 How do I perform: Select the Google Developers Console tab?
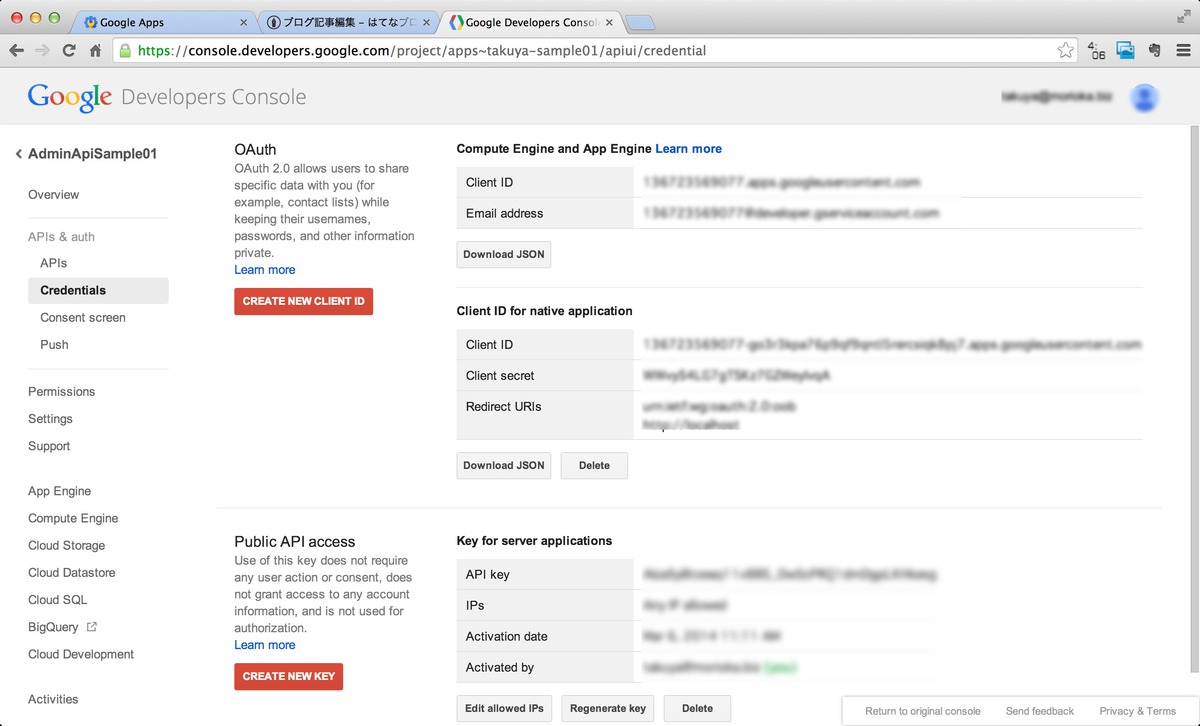coord(531,22)
